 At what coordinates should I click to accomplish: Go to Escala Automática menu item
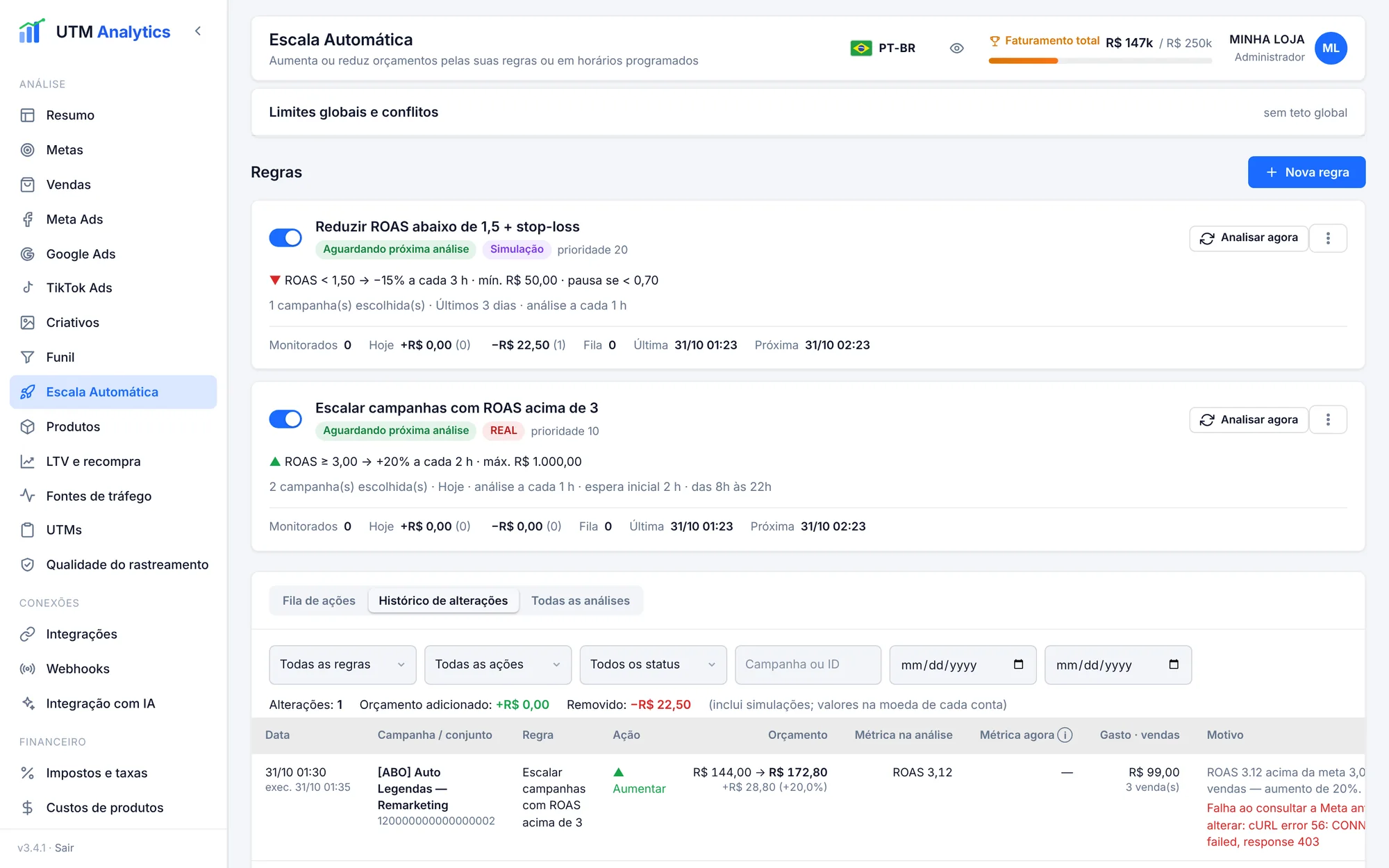pos(113,392)
